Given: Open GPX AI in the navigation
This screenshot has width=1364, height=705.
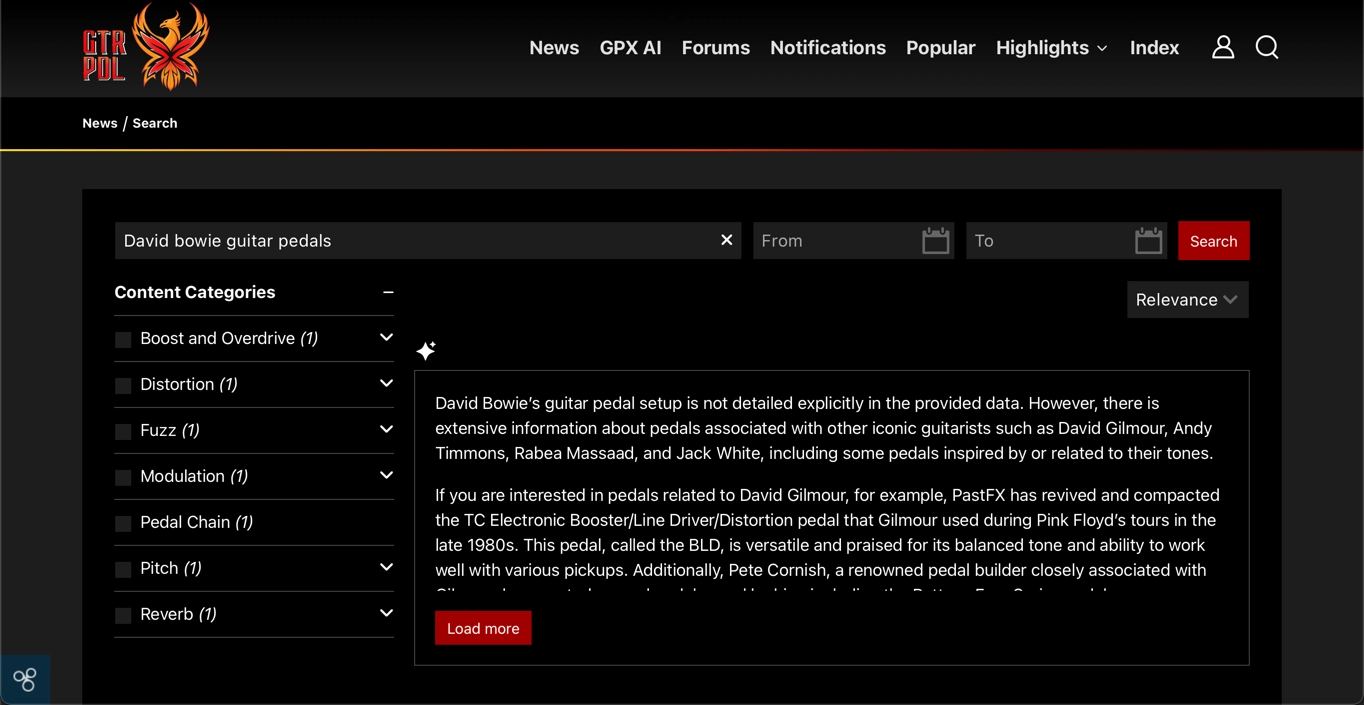Looking at the screenshot, I should (630, 48).
